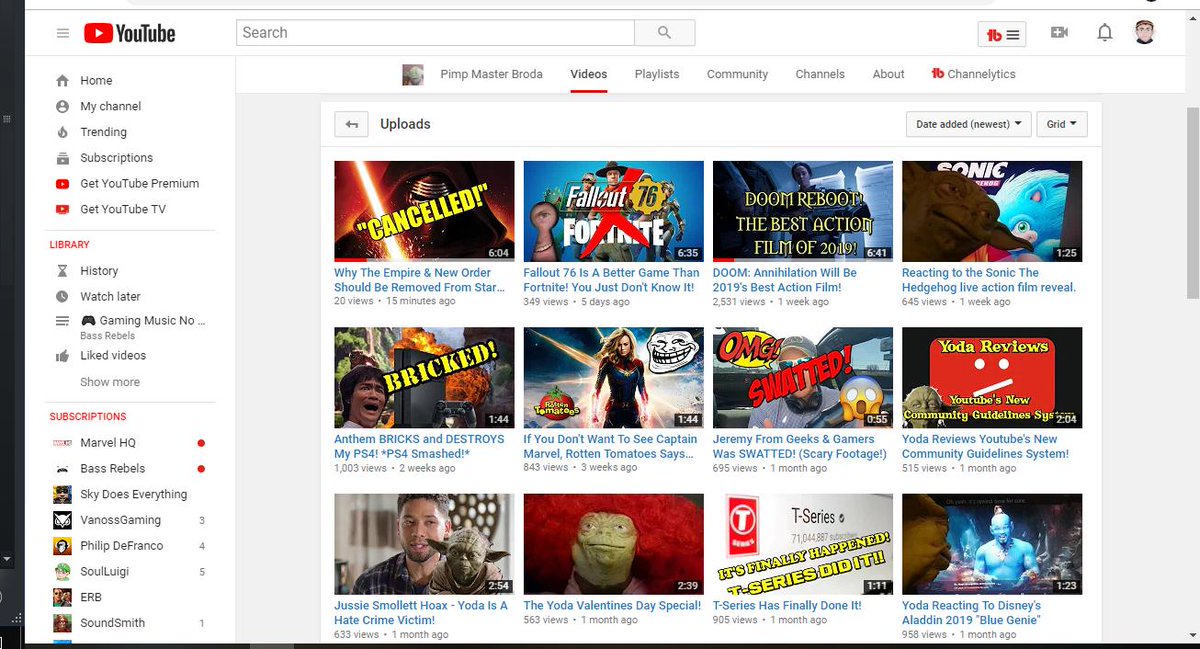
Task: Click the VanossGaming channel icon
Action: pos(62,520)
